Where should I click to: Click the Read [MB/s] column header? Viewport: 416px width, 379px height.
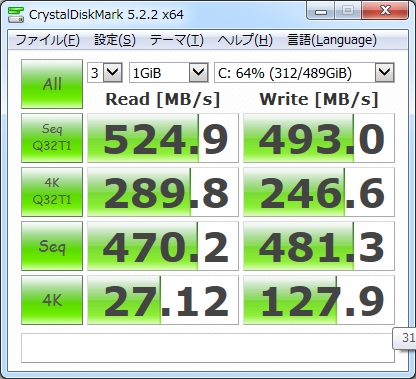coord(163,99)
